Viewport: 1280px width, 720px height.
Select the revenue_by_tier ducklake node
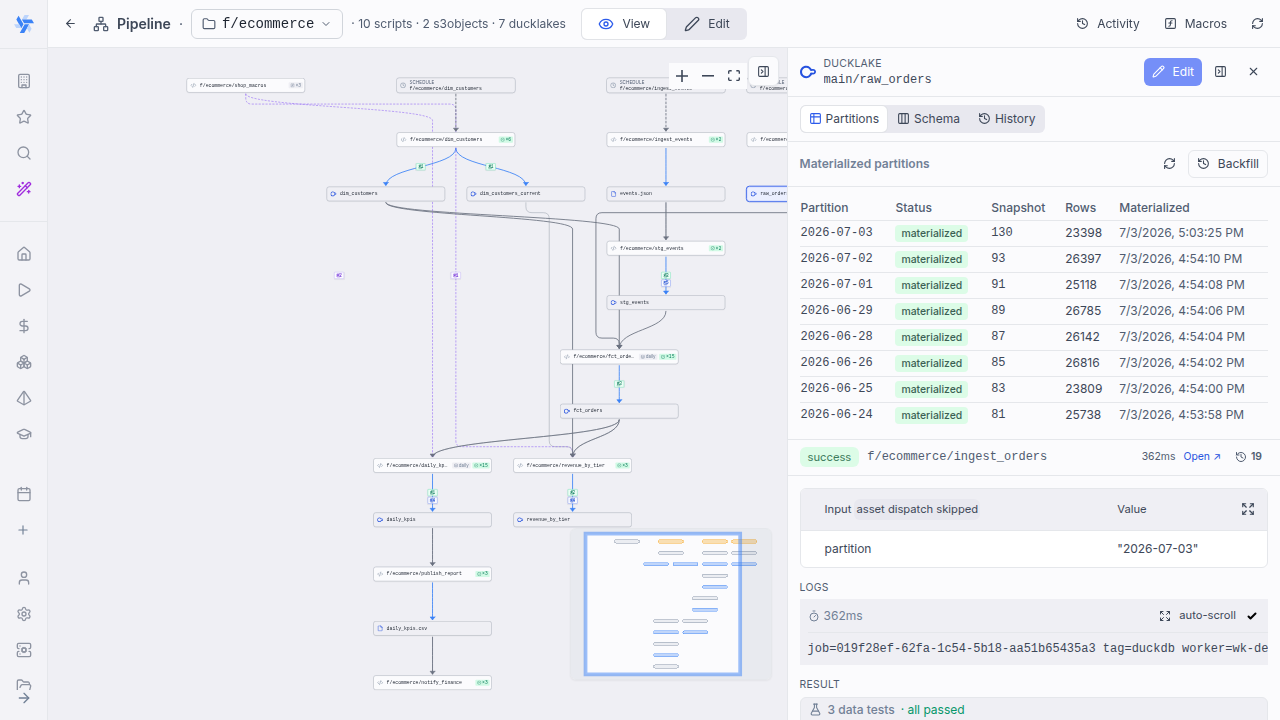pos(572,520)
